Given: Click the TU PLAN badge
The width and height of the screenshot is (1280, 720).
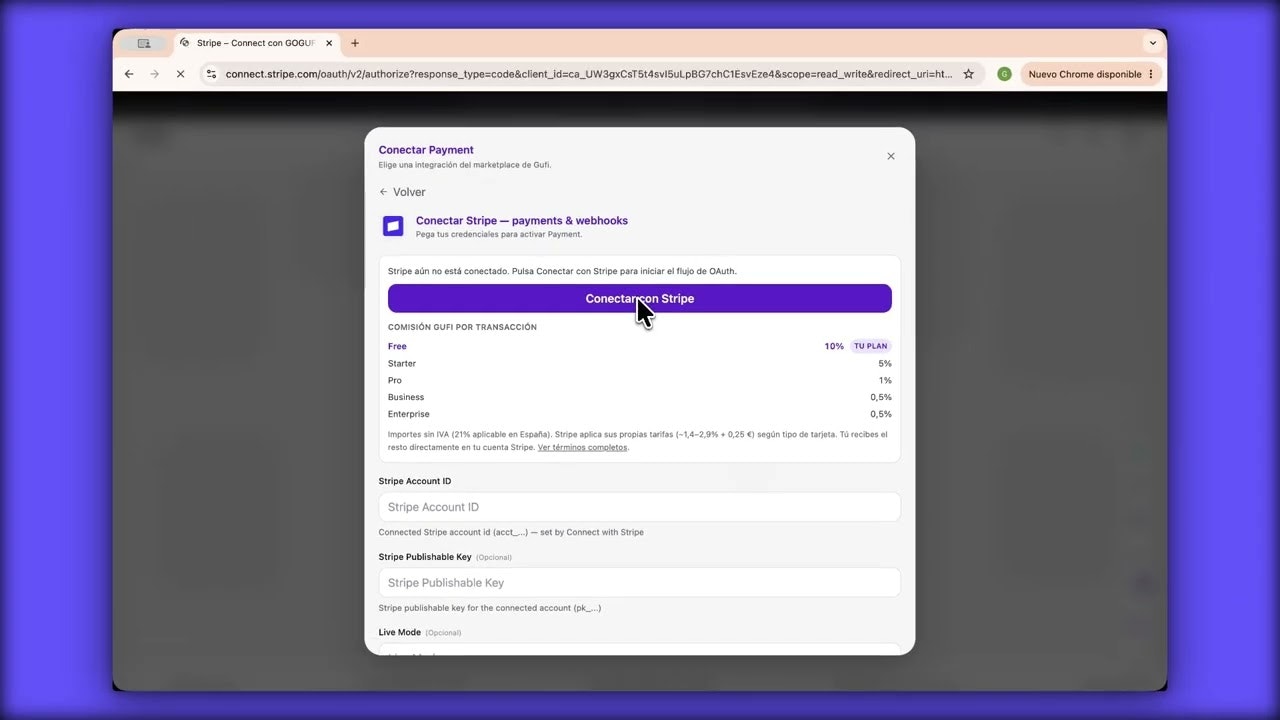Looking at the screenshot, I should (870, 346).
